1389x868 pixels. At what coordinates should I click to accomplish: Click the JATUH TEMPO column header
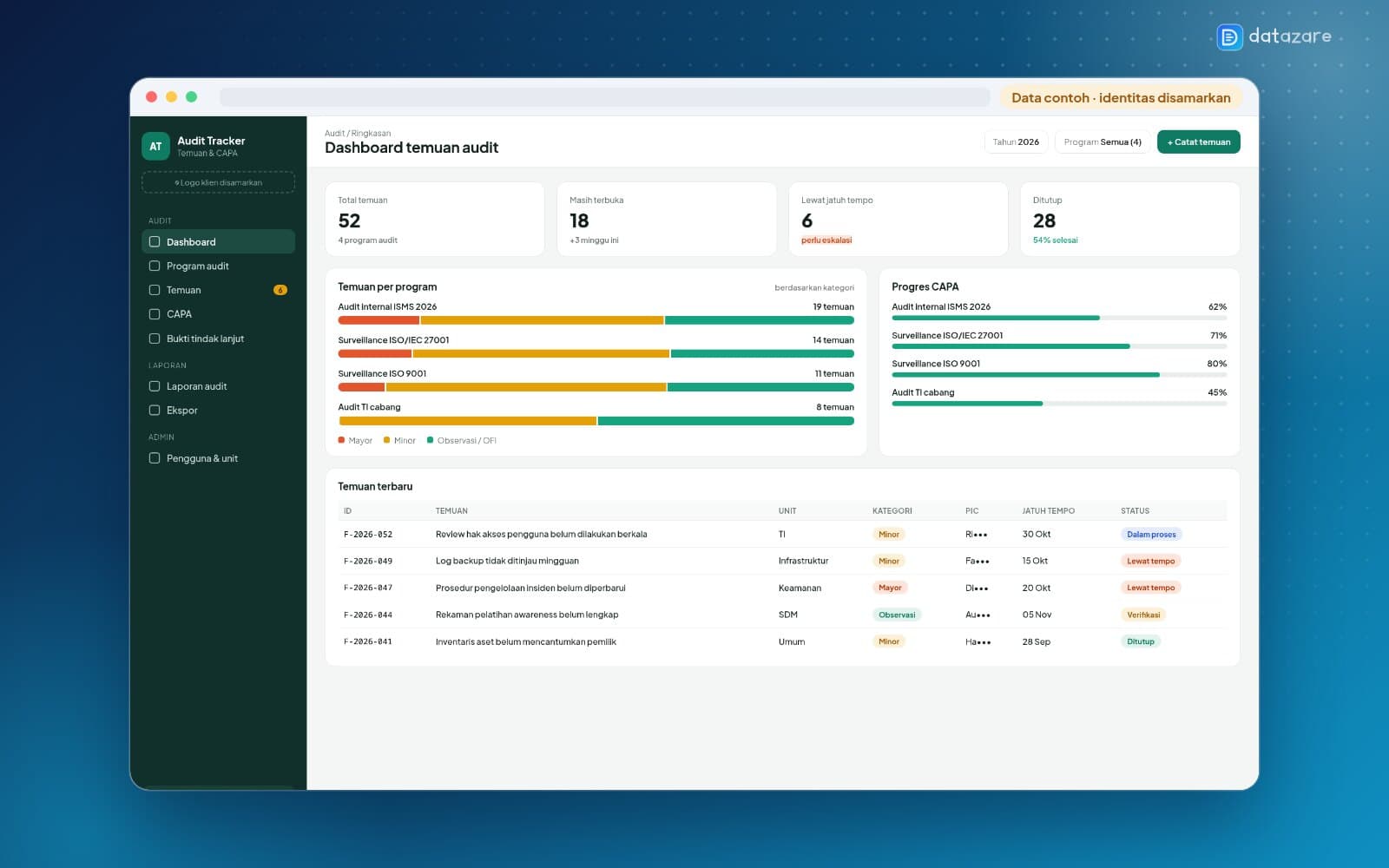(x=1048, y=511)
